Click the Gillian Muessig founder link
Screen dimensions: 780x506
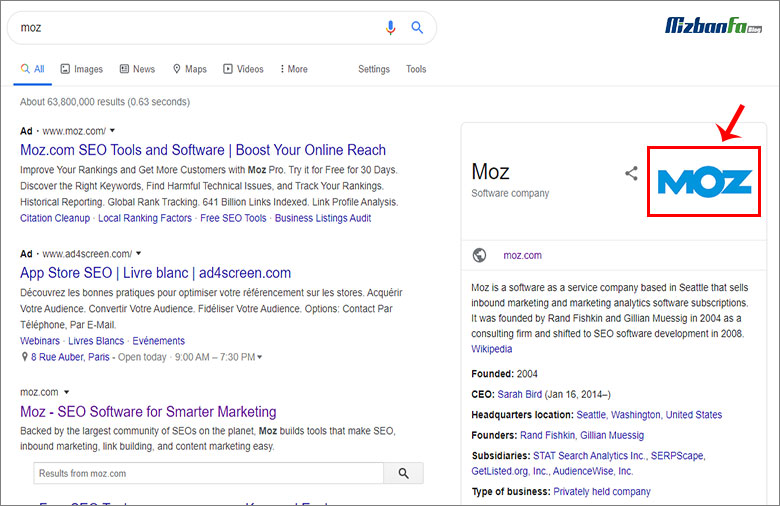tap(612, 435)
